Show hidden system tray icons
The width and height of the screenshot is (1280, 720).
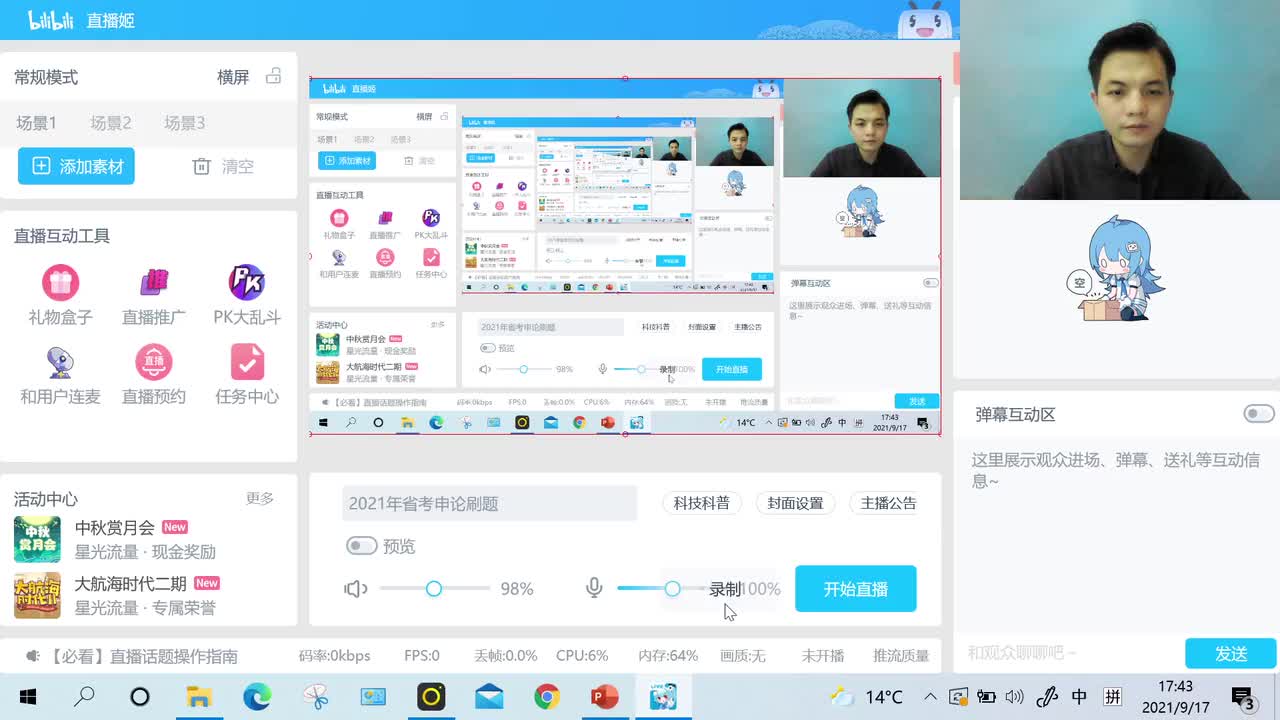pos(930,697)
